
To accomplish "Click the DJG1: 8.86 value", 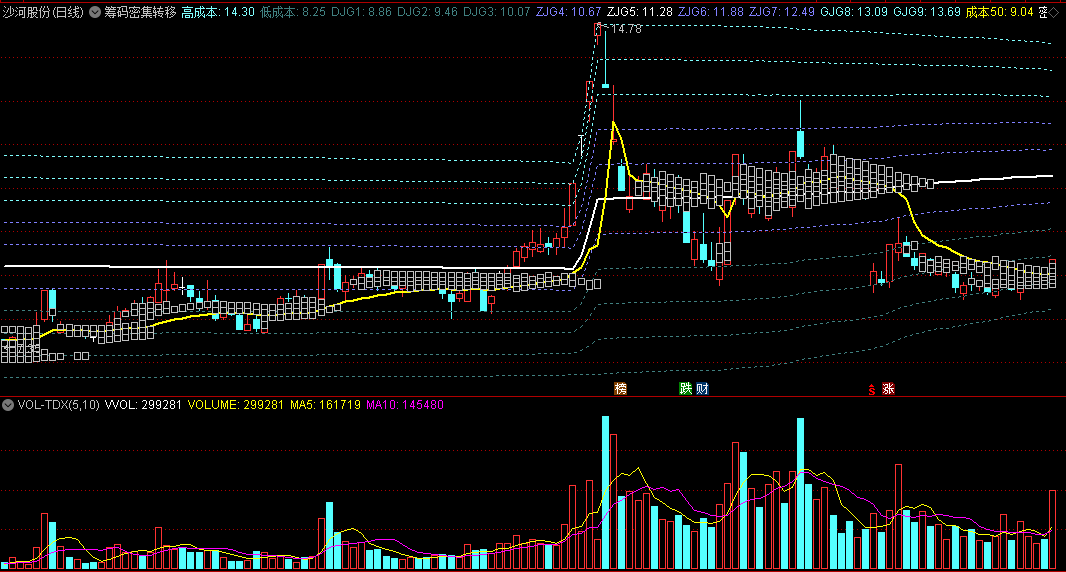I will click(x=361, y=12).
